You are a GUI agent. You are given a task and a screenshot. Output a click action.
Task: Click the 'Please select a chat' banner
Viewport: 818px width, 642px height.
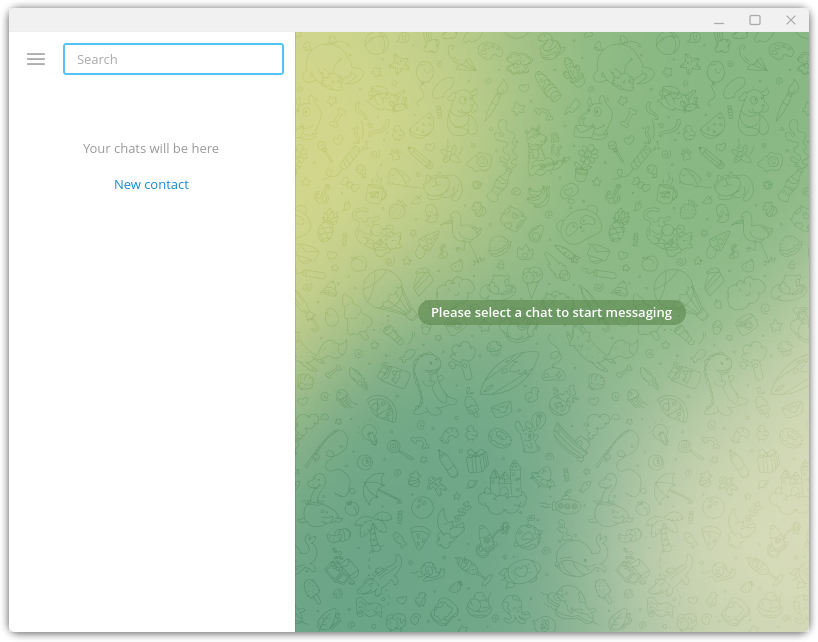pos(551,312)
